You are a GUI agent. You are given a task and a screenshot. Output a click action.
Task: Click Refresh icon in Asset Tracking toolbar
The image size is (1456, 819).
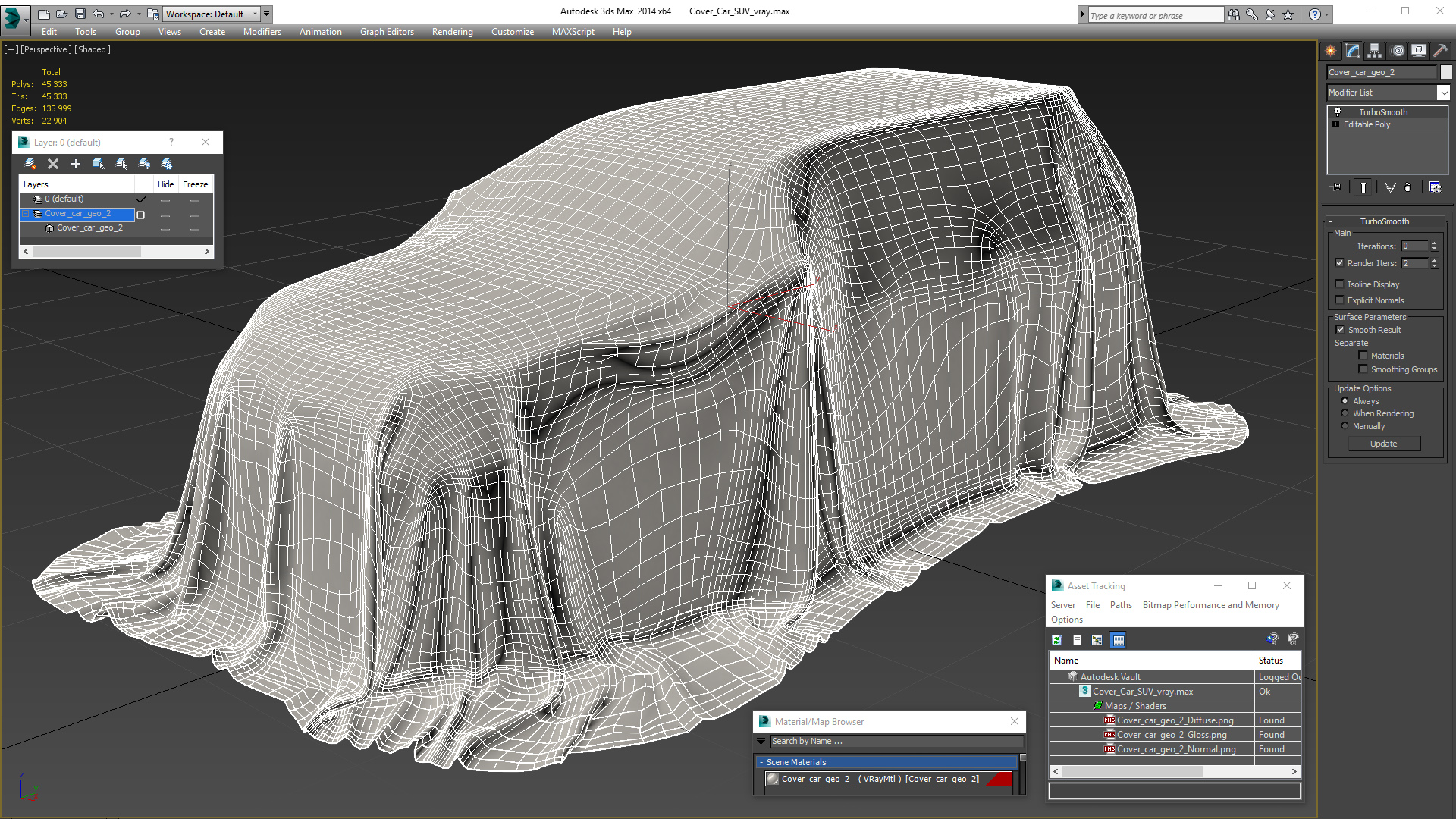[1056, 640]
